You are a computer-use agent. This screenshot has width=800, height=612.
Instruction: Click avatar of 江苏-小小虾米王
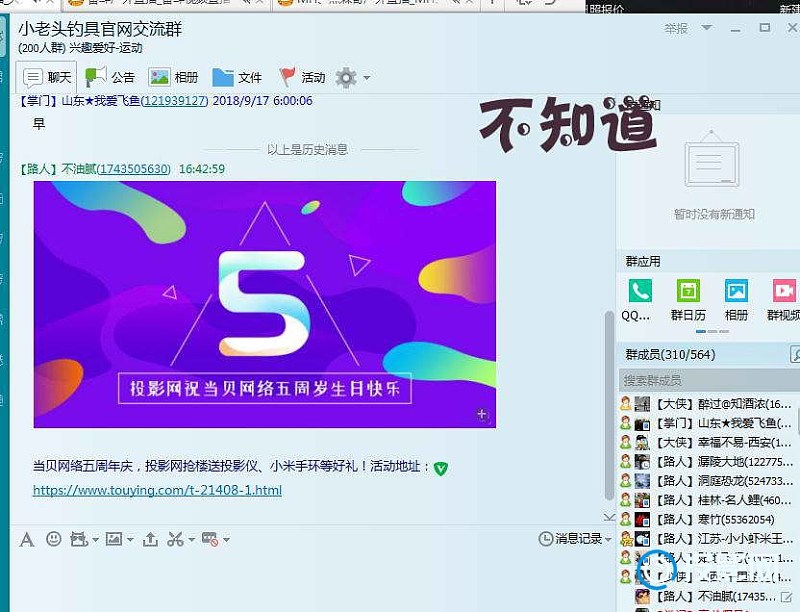point(642,539)
